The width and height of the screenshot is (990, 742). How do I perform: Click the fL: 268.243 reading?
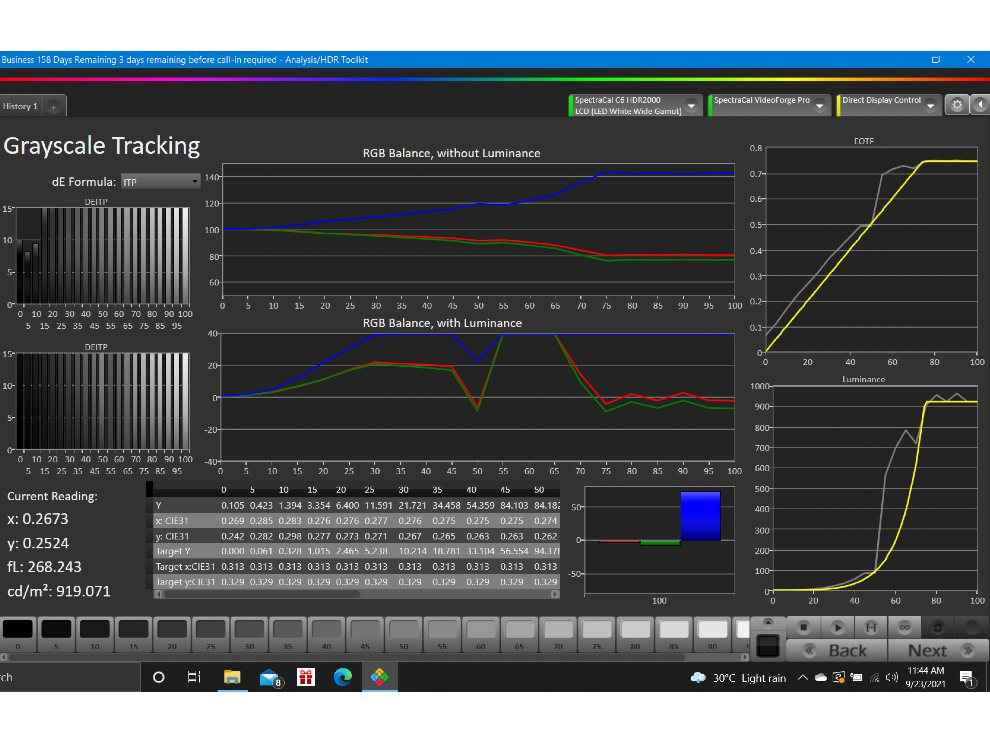(44, 567)
